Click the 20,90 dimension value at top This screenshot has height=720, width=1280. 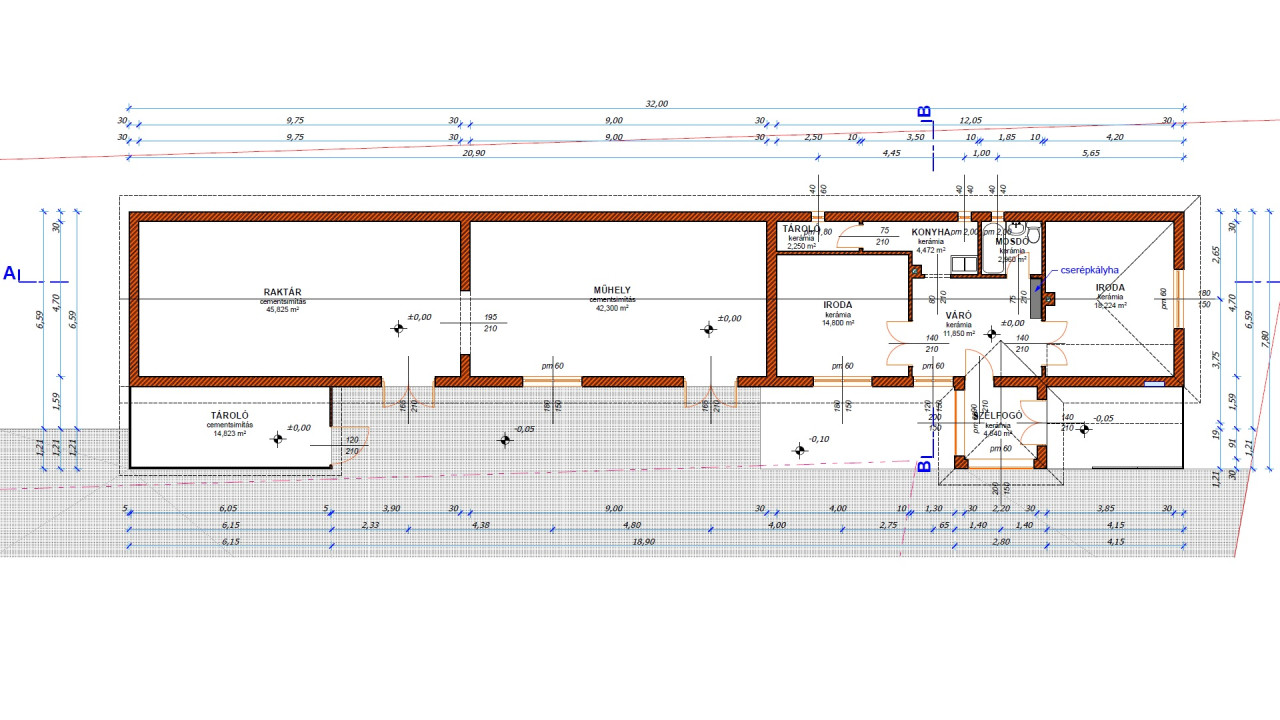(x=474, y=153)
